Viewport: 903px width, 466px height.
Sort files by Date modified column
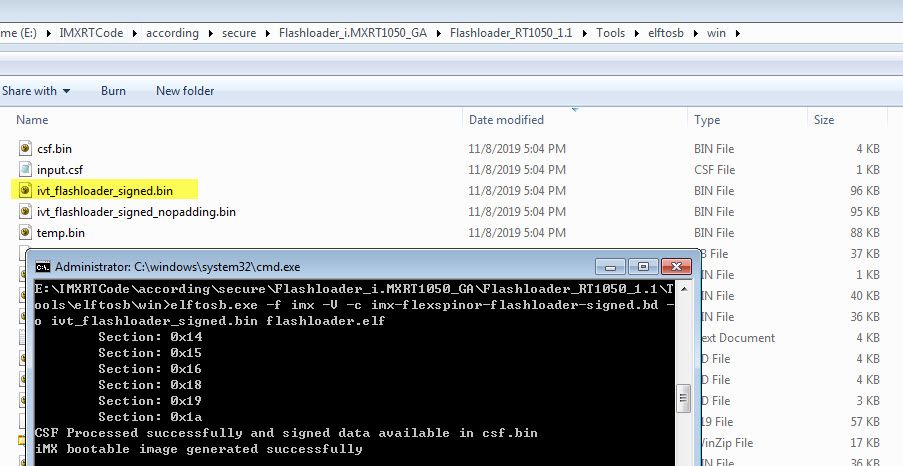click(506, 120)
